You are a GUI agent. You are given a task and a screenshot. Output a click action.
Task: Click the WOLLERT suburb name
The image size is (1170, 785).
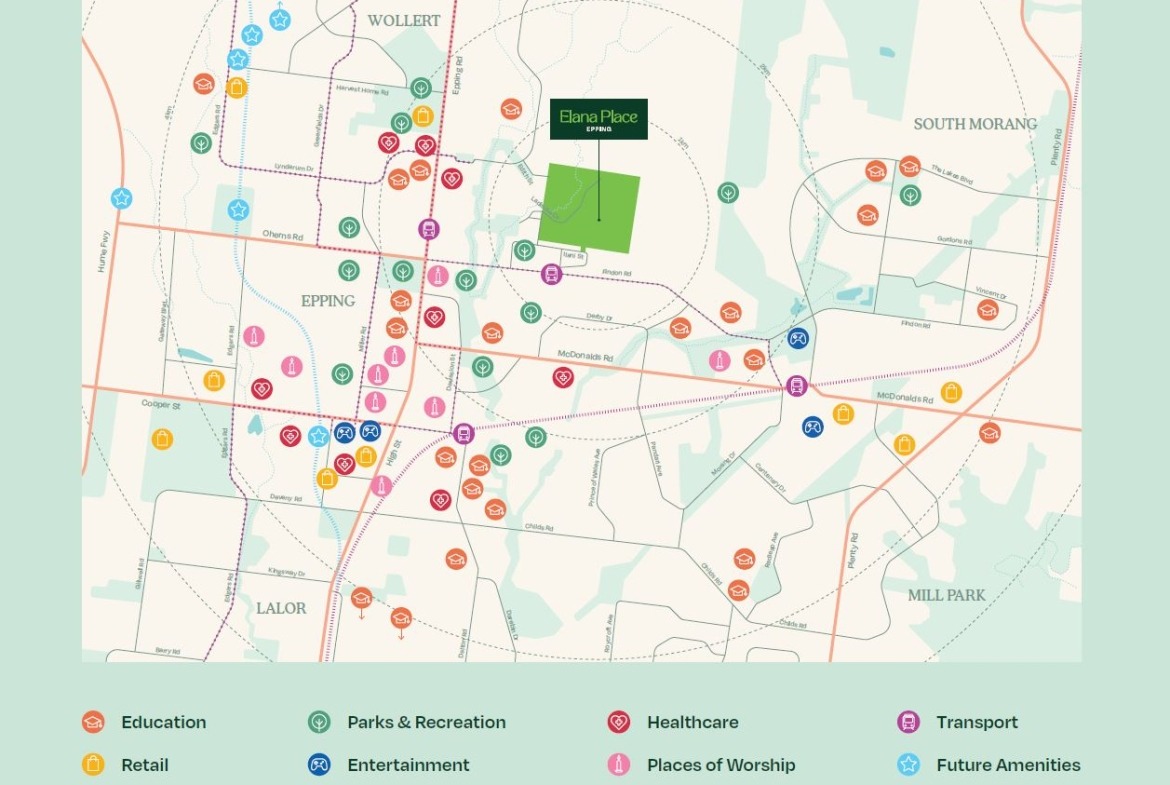click(x=404, y=20)
